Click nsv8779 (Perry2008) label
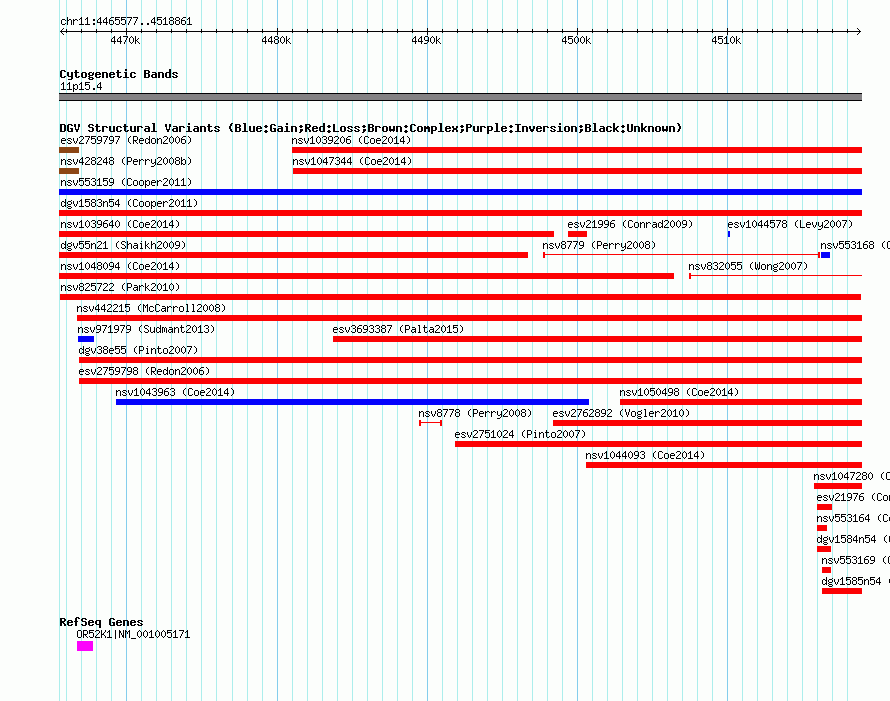890x701 pixels. click(x=599, y=245)
